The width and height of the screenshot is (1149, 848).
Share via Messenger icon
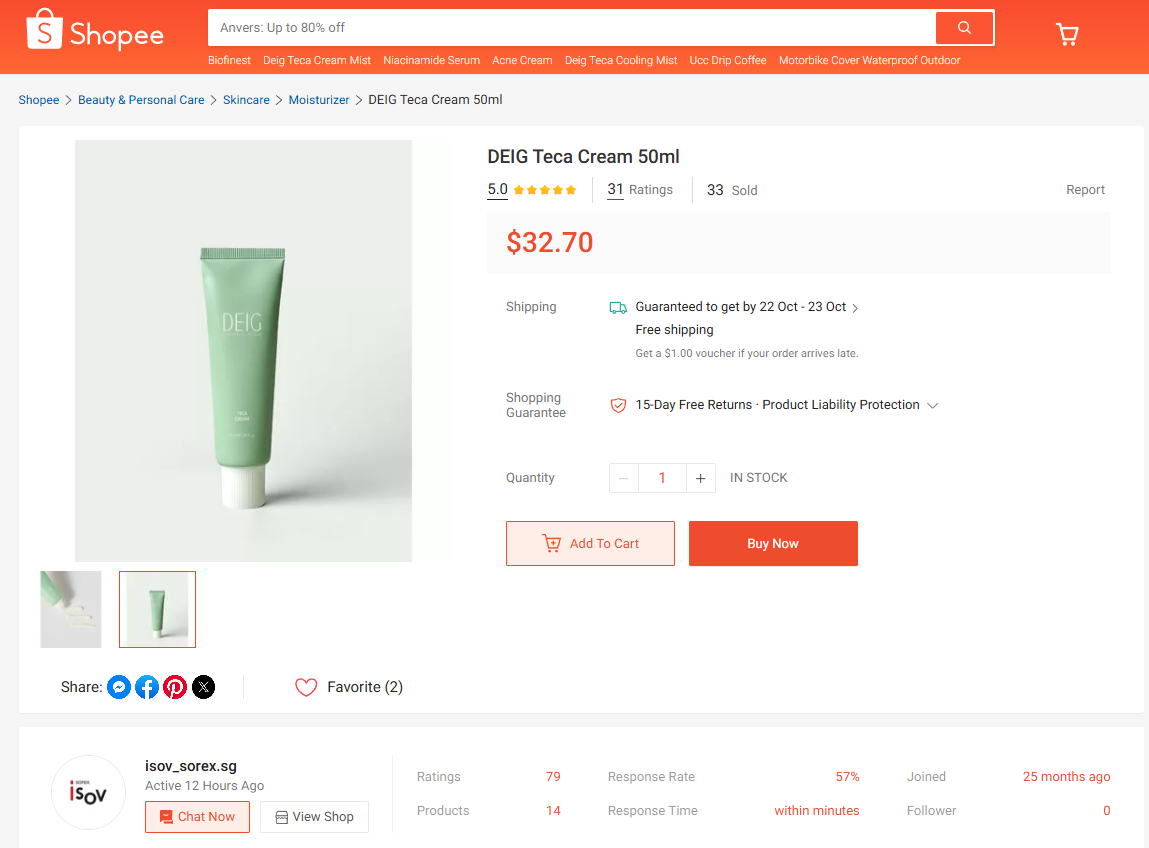point(119,687)
